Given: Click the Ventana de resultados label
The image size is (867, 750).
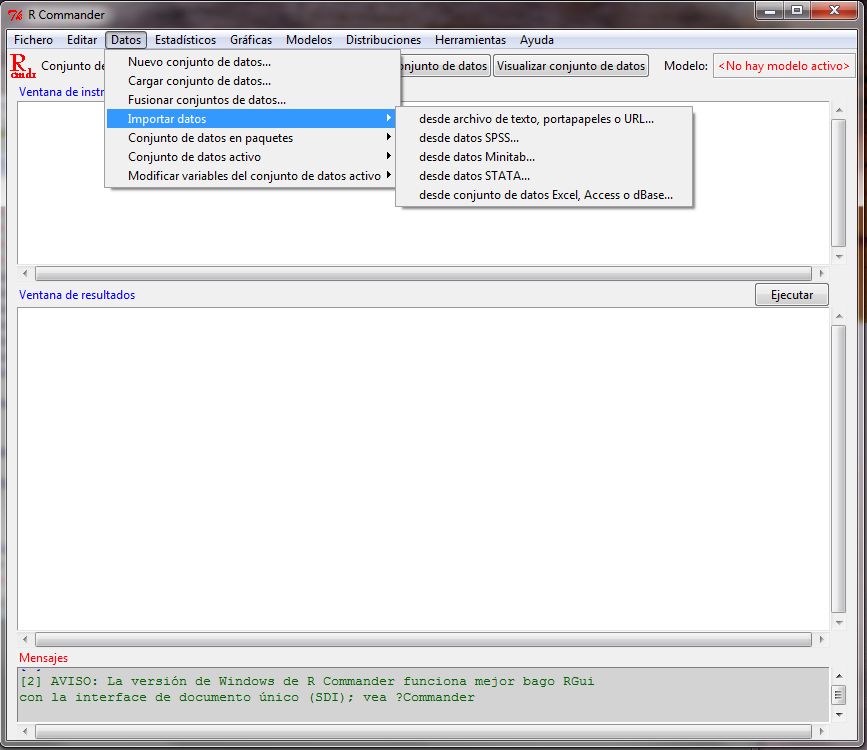Looking at the screenshot, I should coord(77,295).
